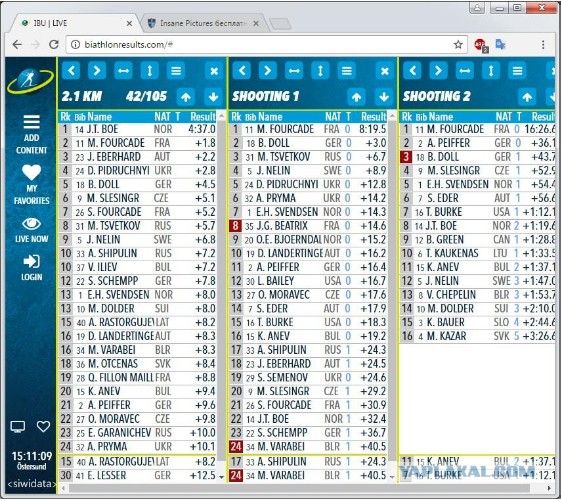
Task: Click the small heart outline icon in sidebar
Action: tap(43, 426)
